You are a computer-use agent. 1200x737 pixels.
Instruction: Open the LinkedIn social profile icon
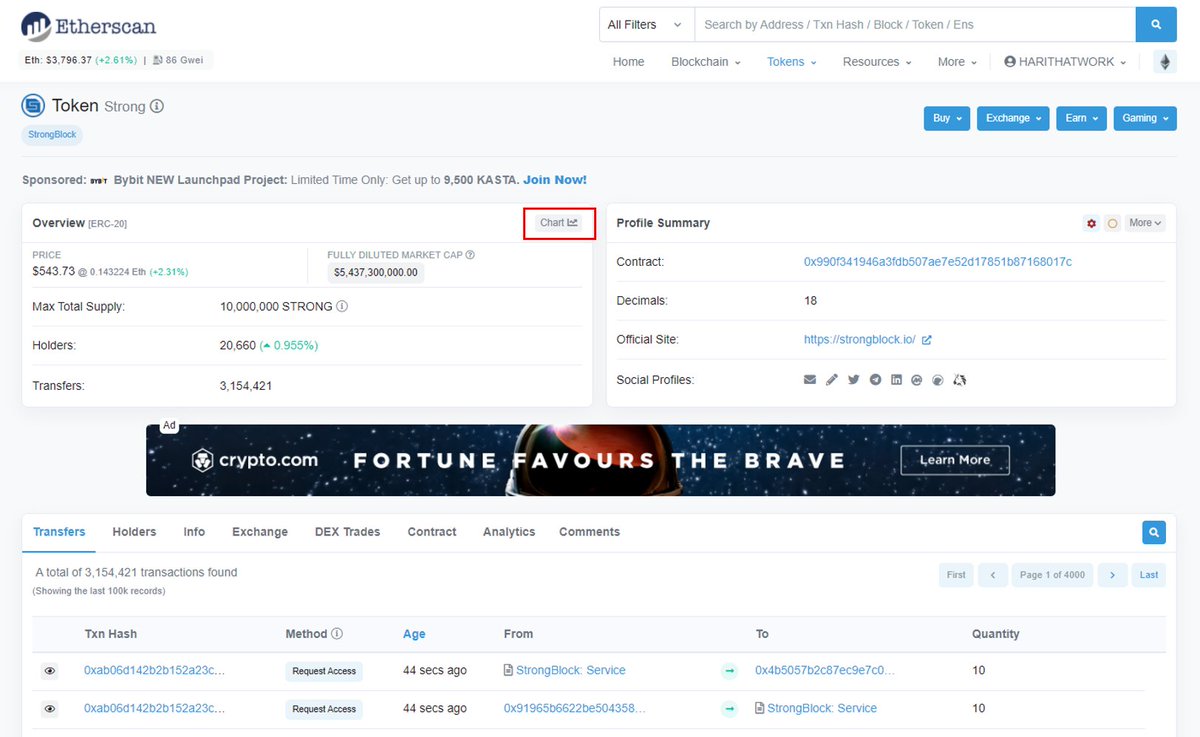pos(896,380)
